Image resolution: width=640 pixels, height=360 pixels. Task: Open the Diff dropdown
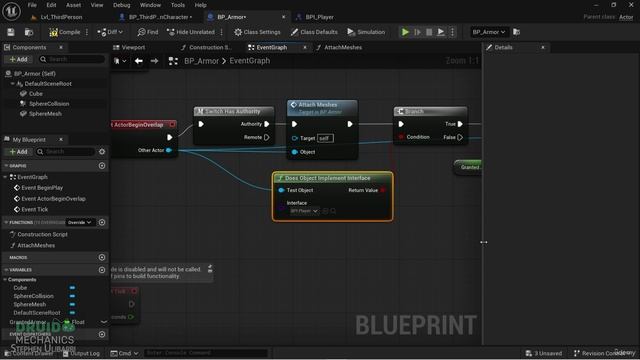pos(110,32)
